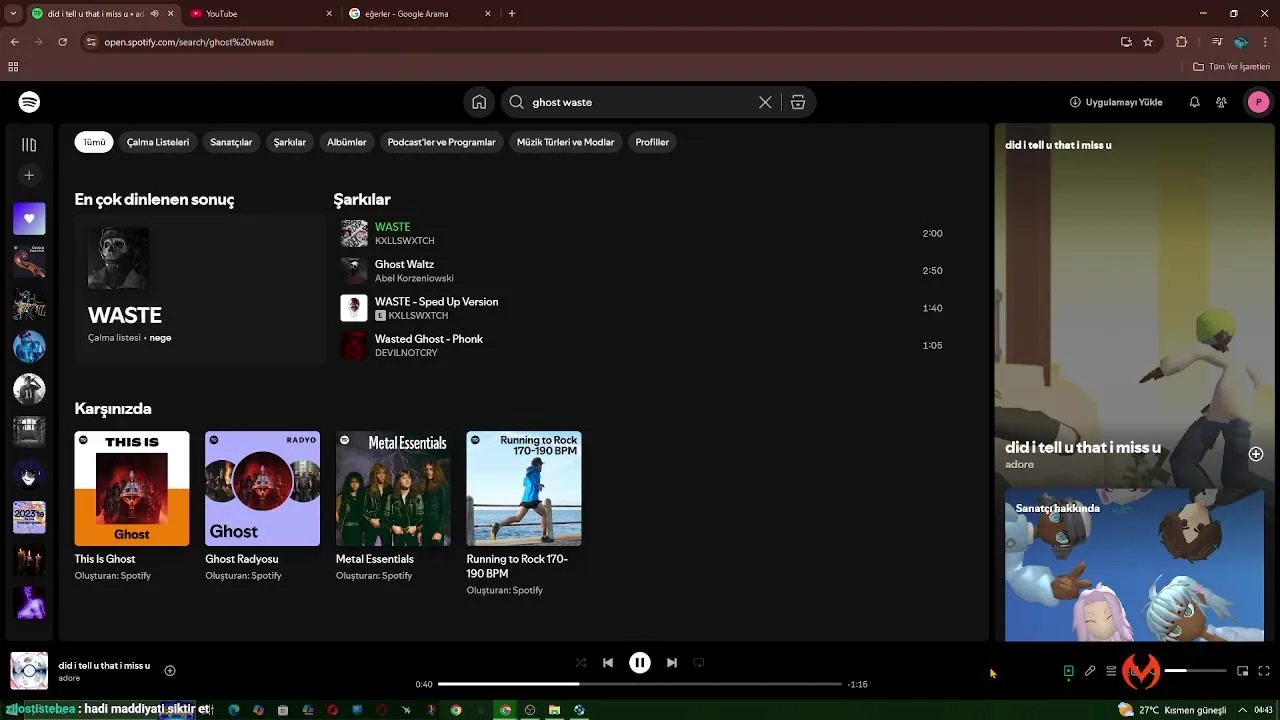Image resolution: width=1280 pixels, height=720 pixels.
Task: Skip to next track
Action: (672, 663)
